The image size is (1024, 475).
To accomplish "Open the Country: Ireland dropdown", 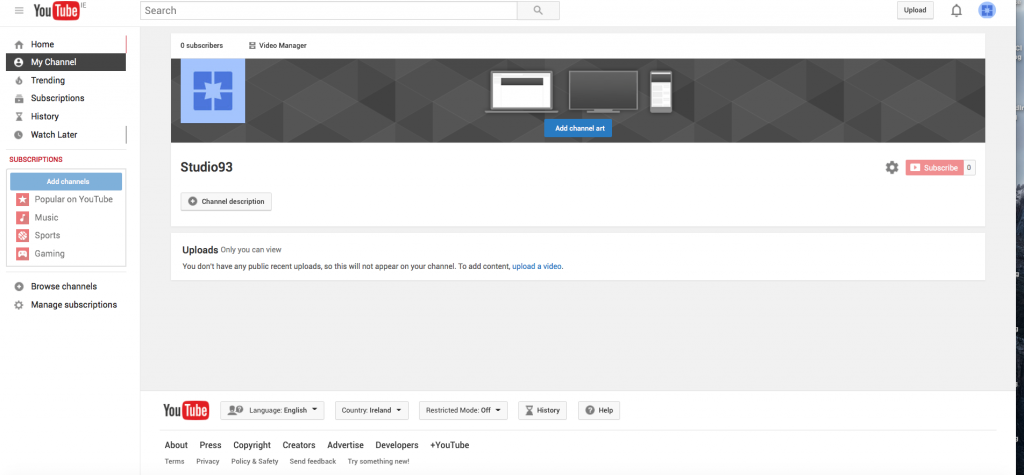I will point(372,410).
